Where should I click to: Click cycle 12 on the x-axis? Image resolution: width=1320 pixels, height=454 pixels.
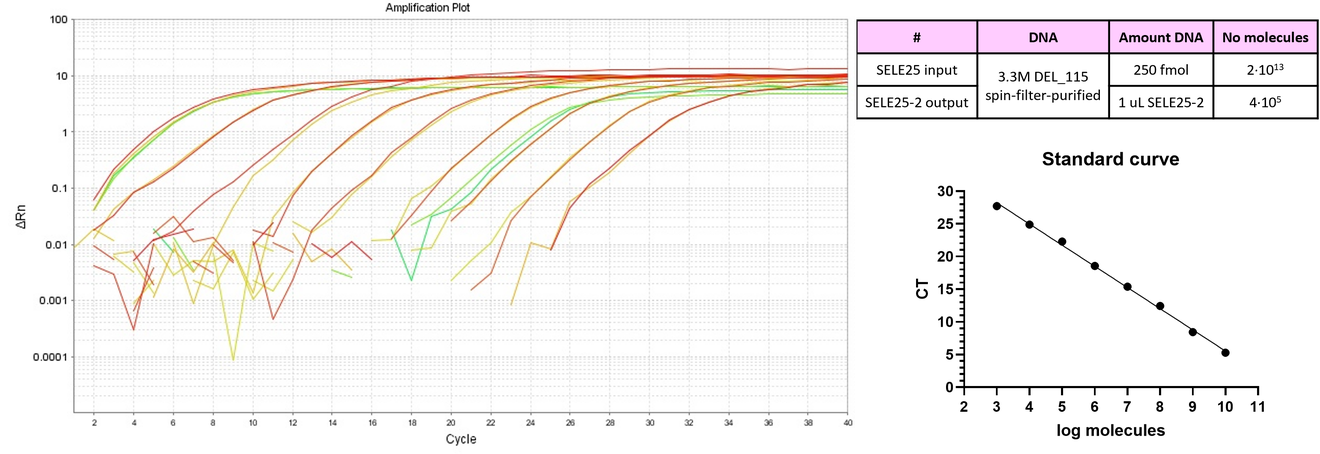click(x=292, y=422)
